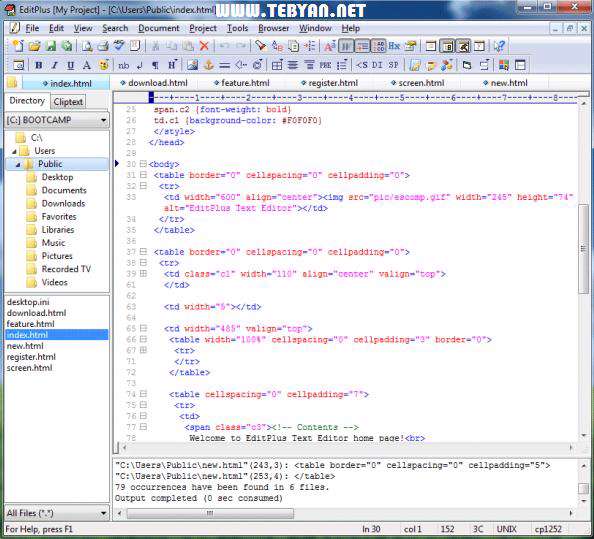Click the Set Font icon
The image size is (594, 539).
tap(330, 46)
